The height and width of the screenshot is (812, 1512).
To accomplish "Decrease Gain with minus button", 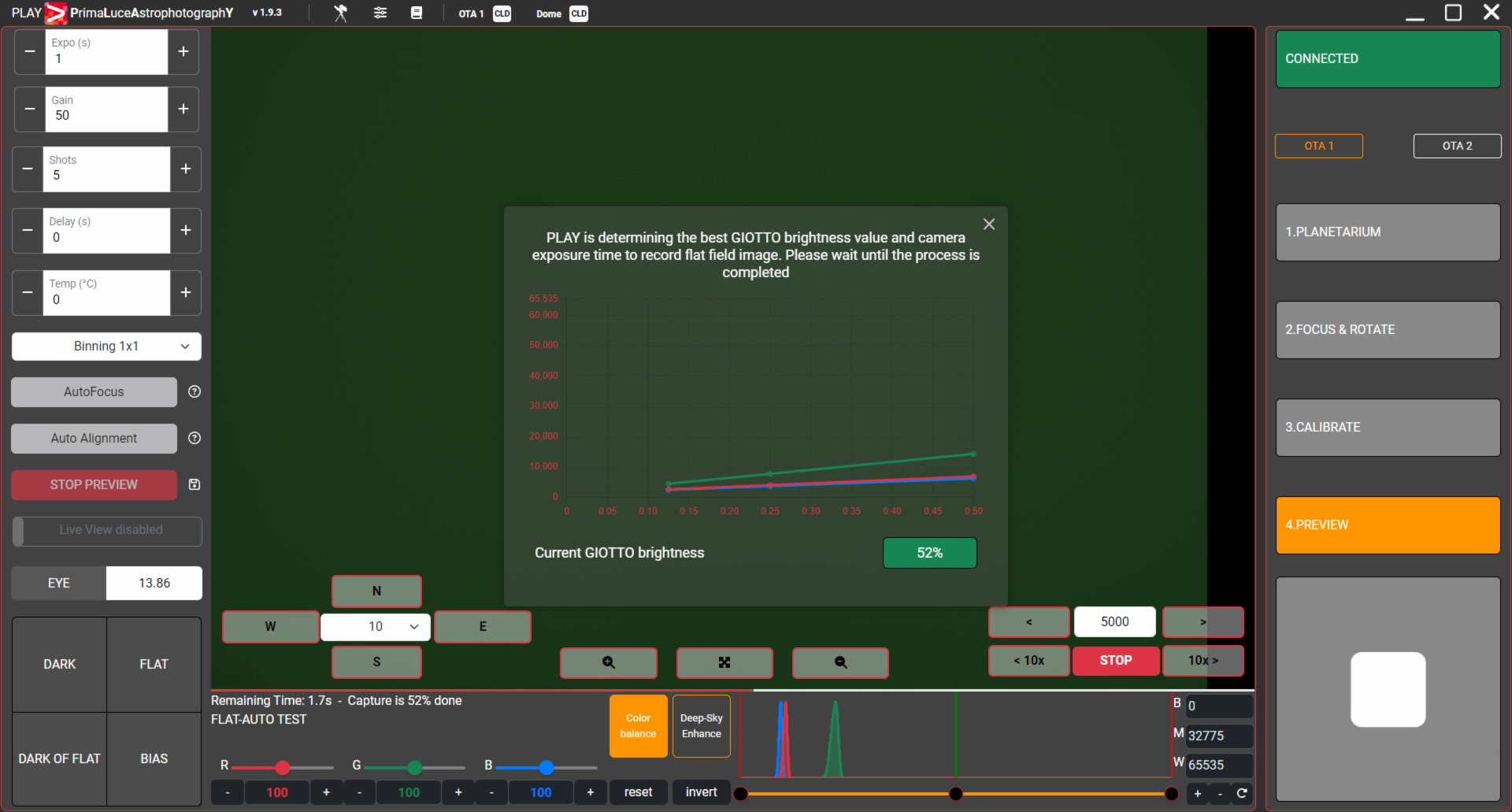I will [x=30, y=109].
